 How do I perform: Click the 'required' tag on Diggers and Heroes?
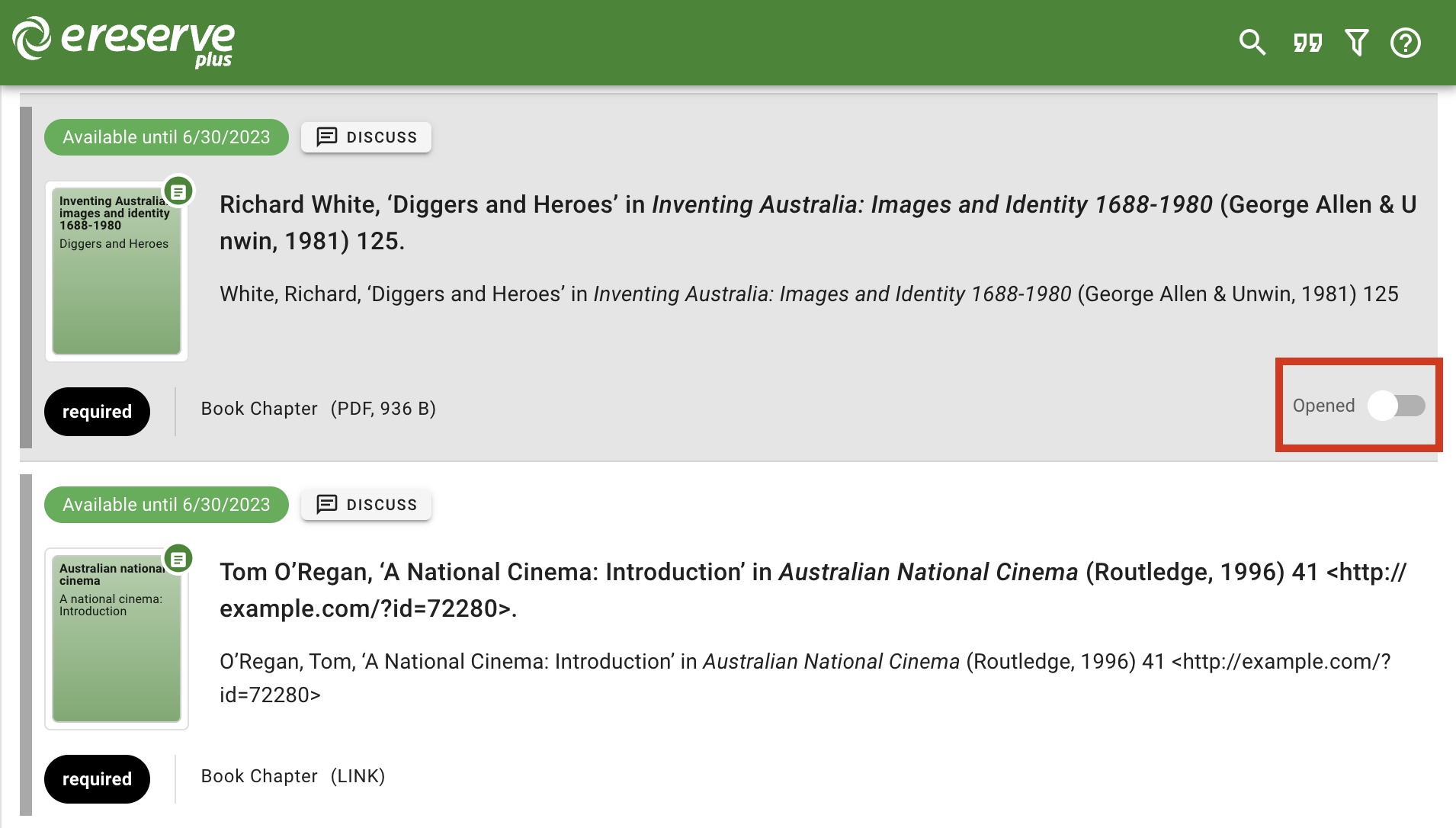97,412
